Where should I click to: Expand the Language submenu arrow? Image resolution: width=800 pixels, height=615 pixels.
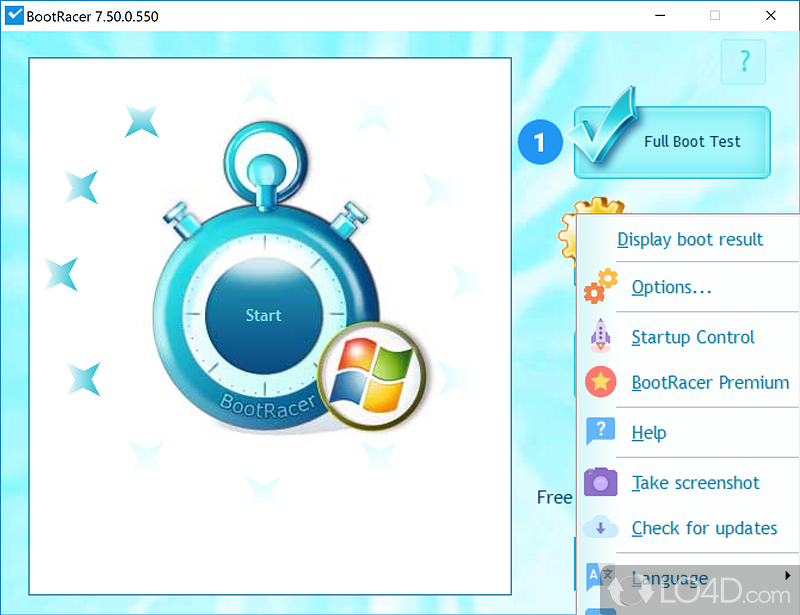tap(788, 576)
